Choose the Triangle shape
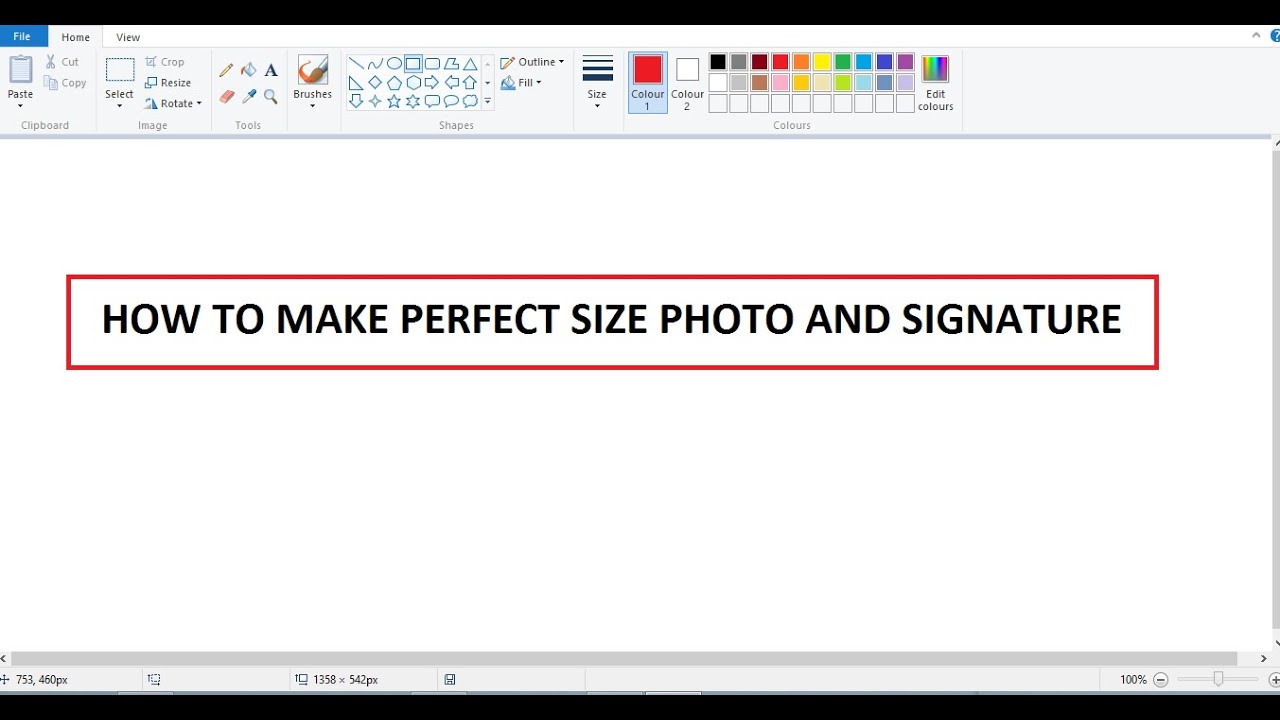The height and width of the screenshot is (720, 1280). tap(470, 64)
